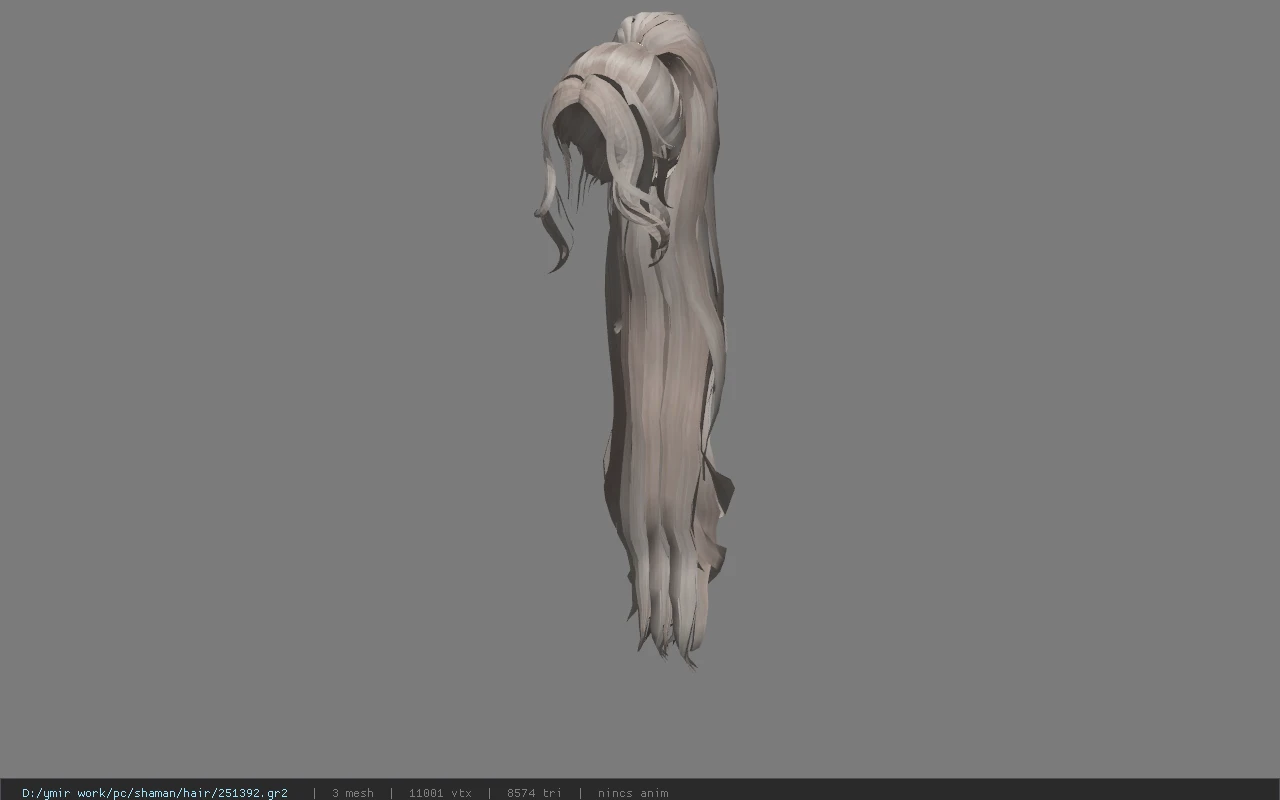Click the 'nincs anim' status text
The width and height of the screenshot is (1280, 800).
(x=633, y=793)
